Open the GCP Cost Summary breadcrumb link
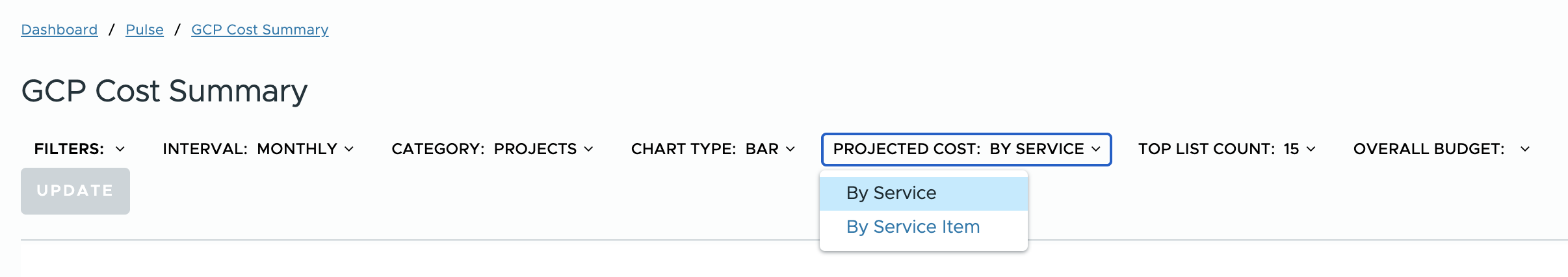 coord(259,30)
